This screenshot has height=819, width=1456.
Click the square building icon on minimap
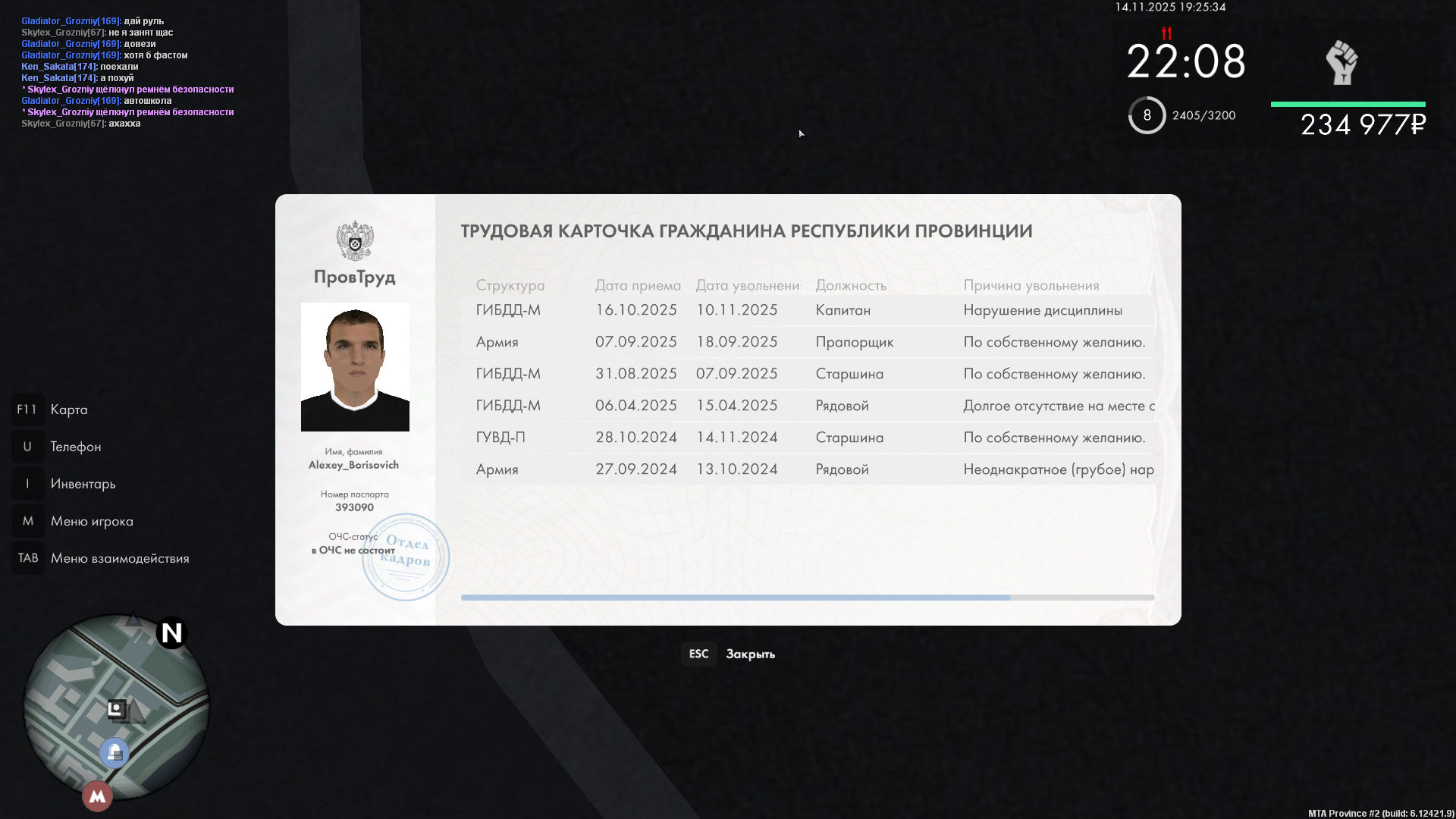116,709
